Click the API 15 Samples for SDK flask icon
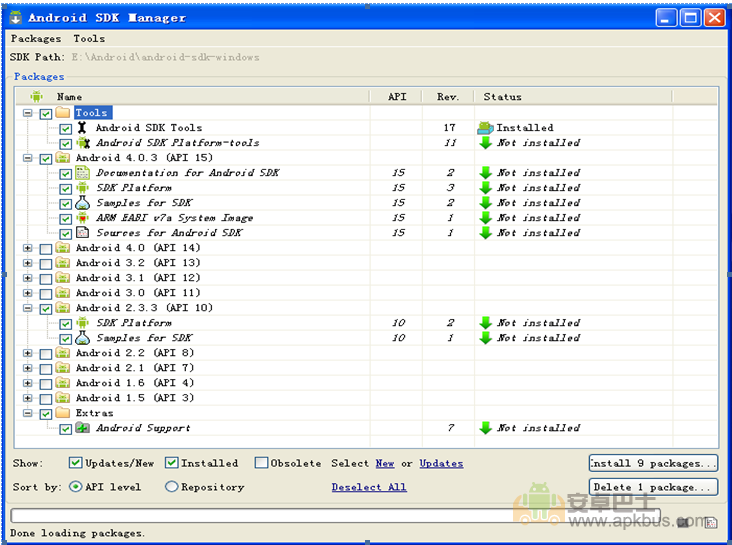Image resolution: width=732 pixels, height=545 pixels. pyautogui.click(x=83, y=203)
